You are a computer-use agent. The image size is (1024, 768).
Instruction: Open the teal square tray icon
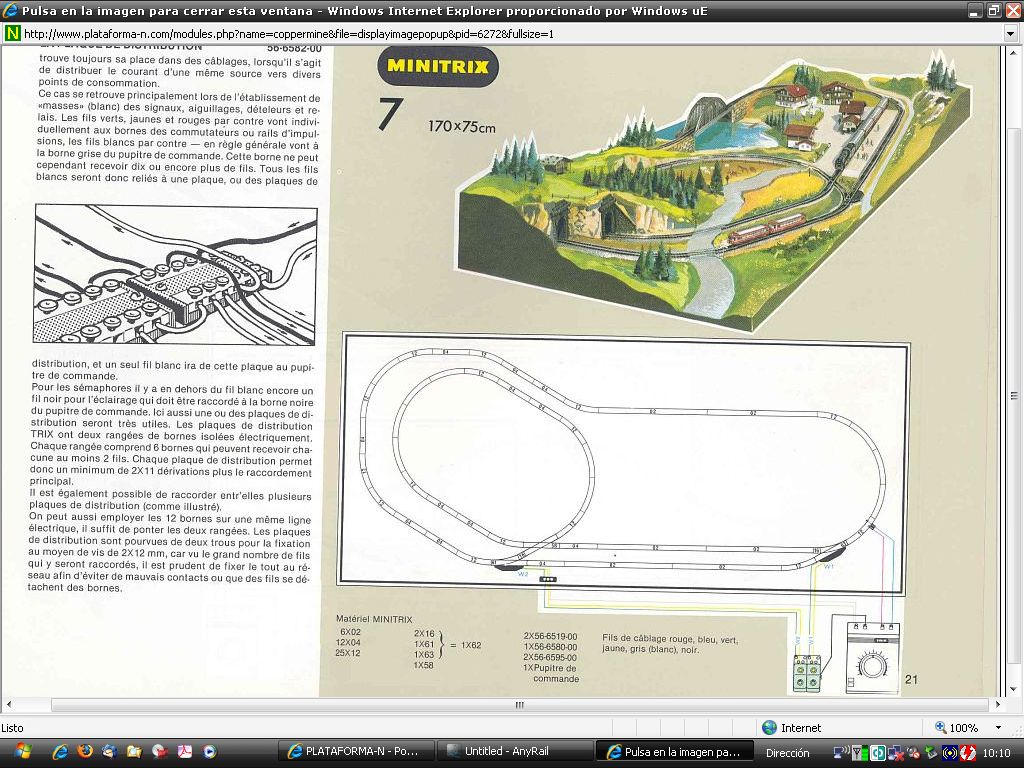(x=878, y=753)
